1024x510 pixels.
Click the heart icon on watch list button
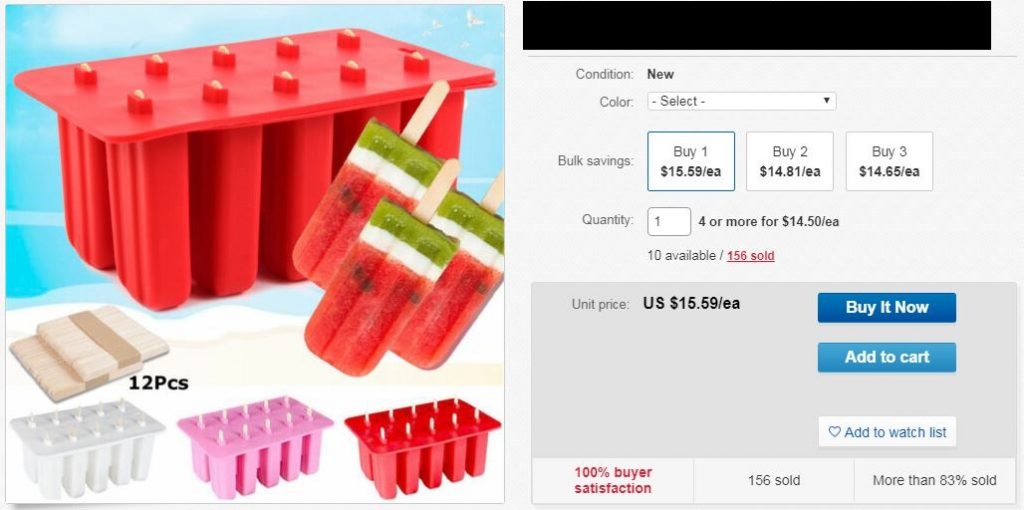[834, 432]
